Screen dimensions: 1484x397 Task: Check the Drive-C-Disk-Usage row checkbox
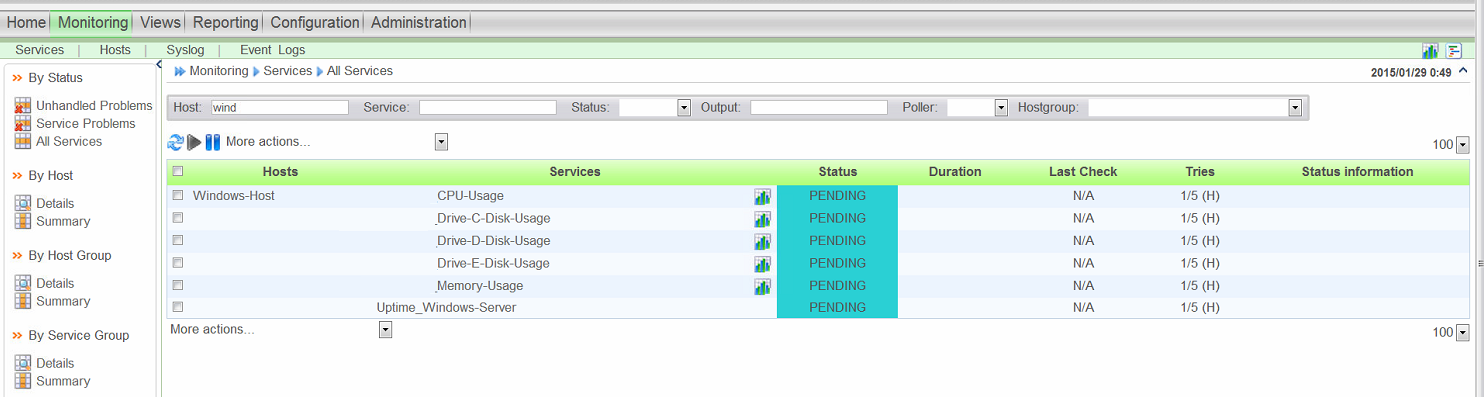[x=178, y=218]
